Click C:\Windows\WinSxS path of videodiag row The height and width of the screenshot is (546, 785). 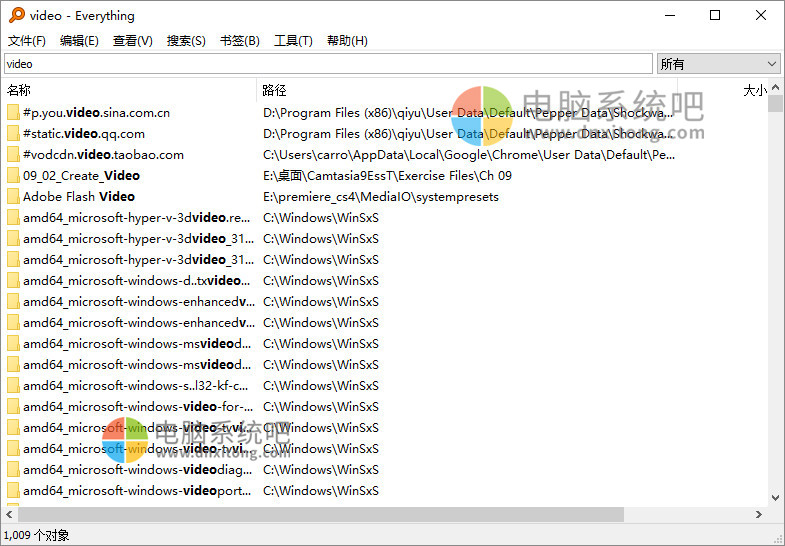pos(321,470)
